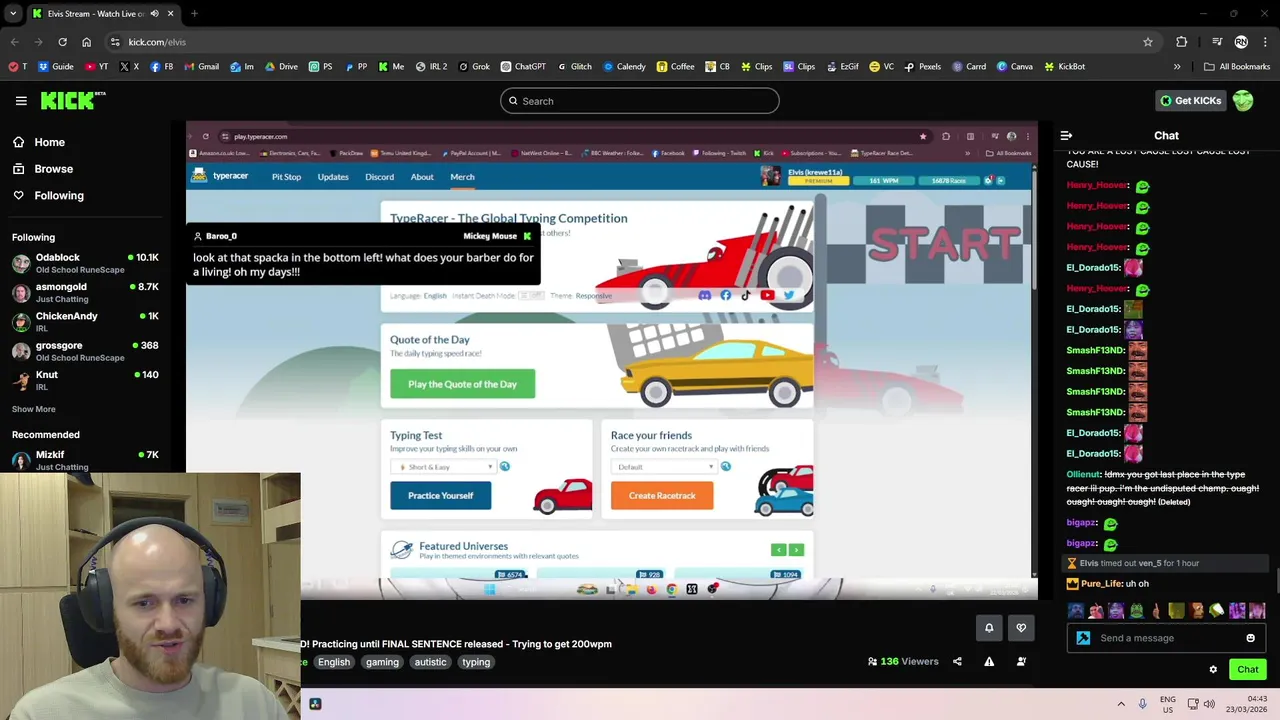Open browser menu three dots

point(1265,42)
